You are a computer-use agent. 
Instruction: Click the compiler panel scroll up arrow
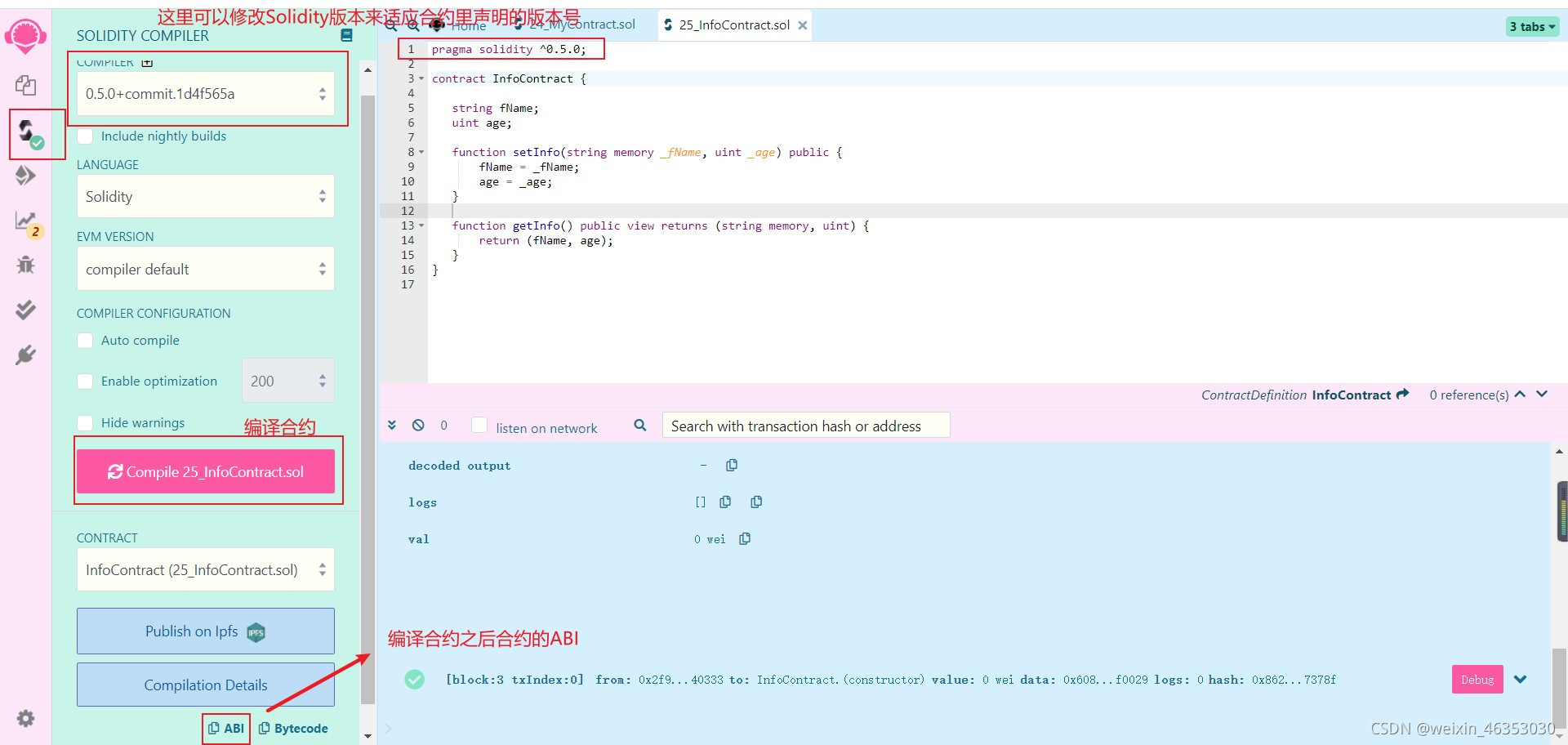coord(367,70)
